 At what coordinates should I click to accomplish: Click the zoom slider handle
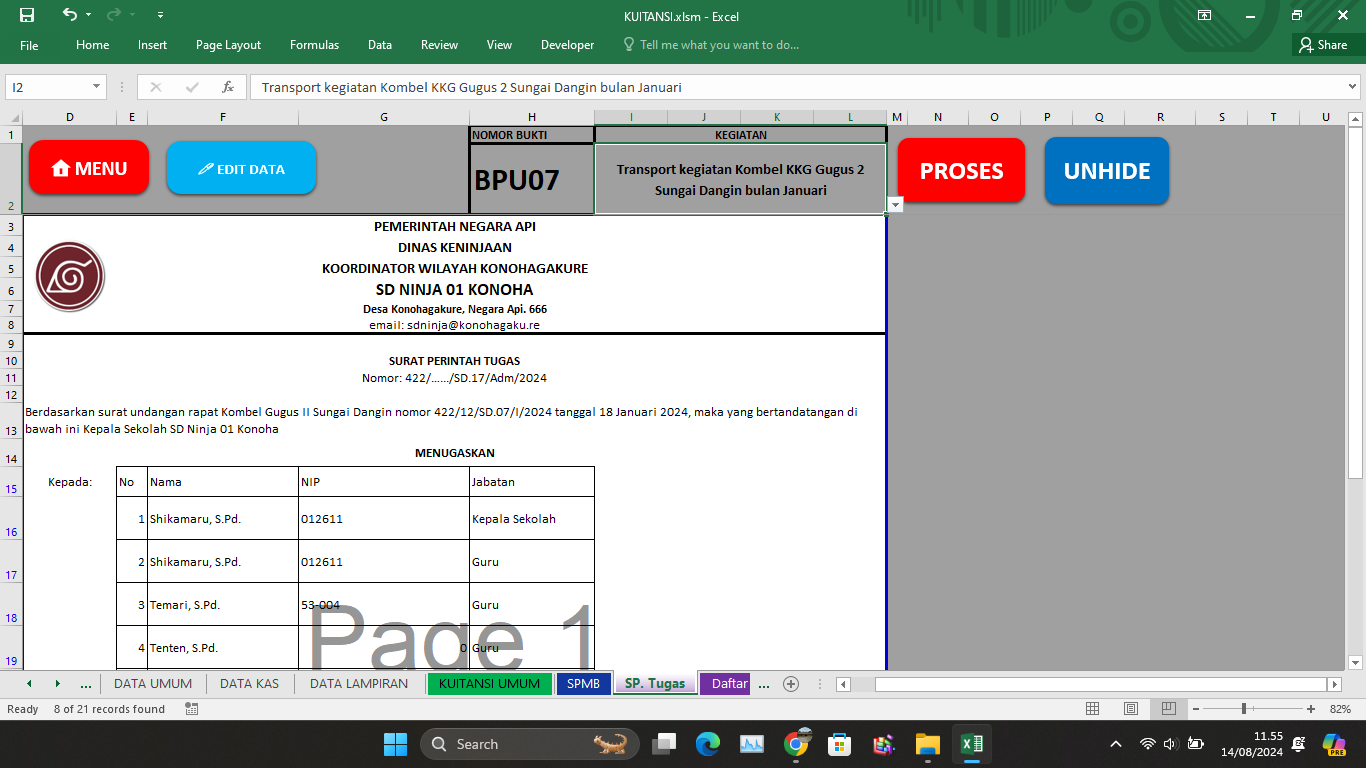point(1243,709)
